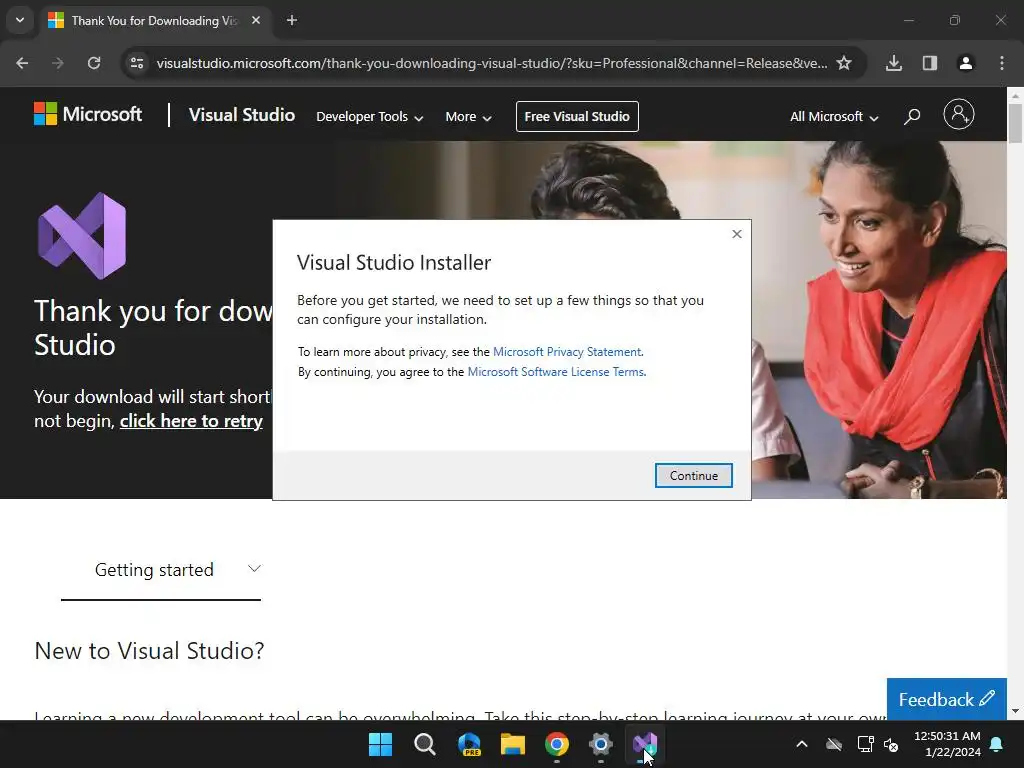Click the large Visual Studio logo on page

point(82,236)
